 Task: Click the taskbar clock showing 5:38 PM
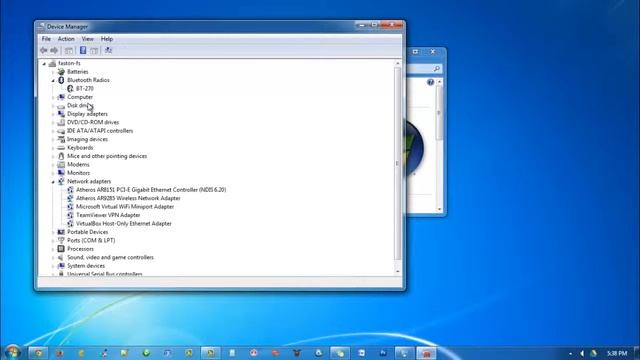tap(617, 353)
